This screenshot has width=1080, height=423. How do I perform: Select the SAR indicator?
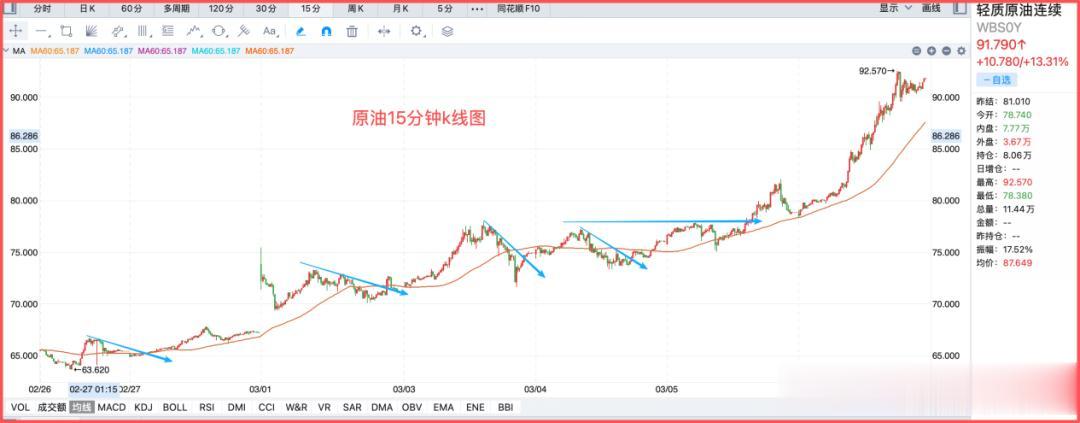(352, 407)
